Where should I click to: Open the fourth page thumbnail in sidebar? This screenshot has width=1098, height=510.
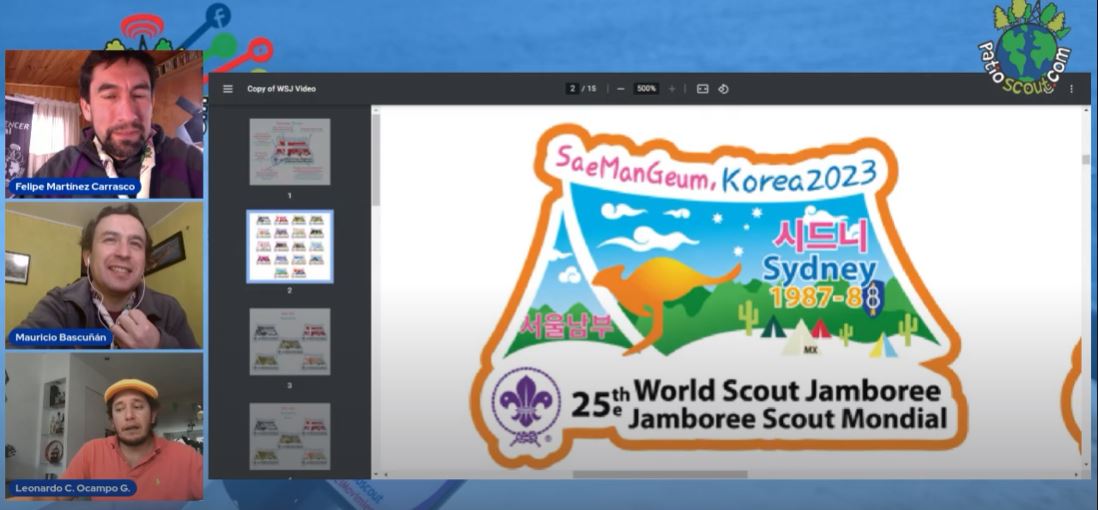(290, 436)
